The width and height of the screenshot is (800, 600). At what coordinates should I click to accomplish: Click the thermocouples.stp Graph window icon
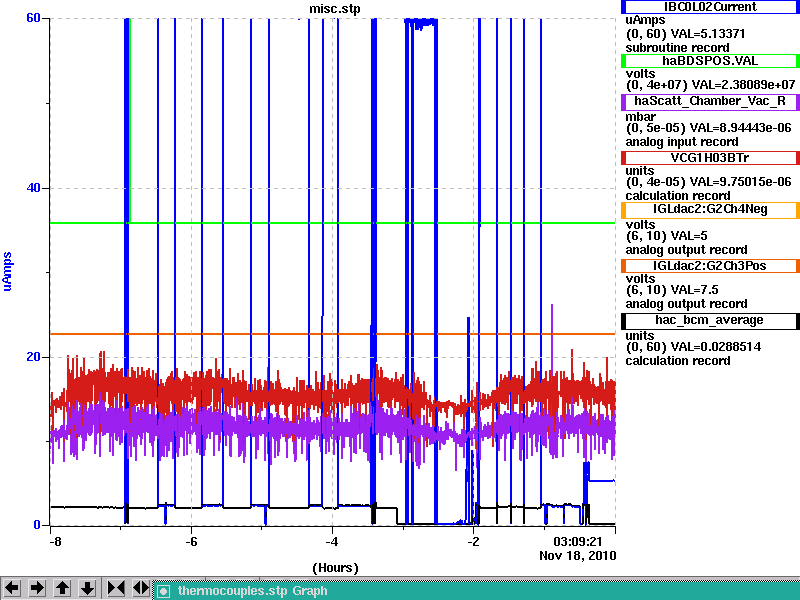pyautogui.click(x=163, y=591)
